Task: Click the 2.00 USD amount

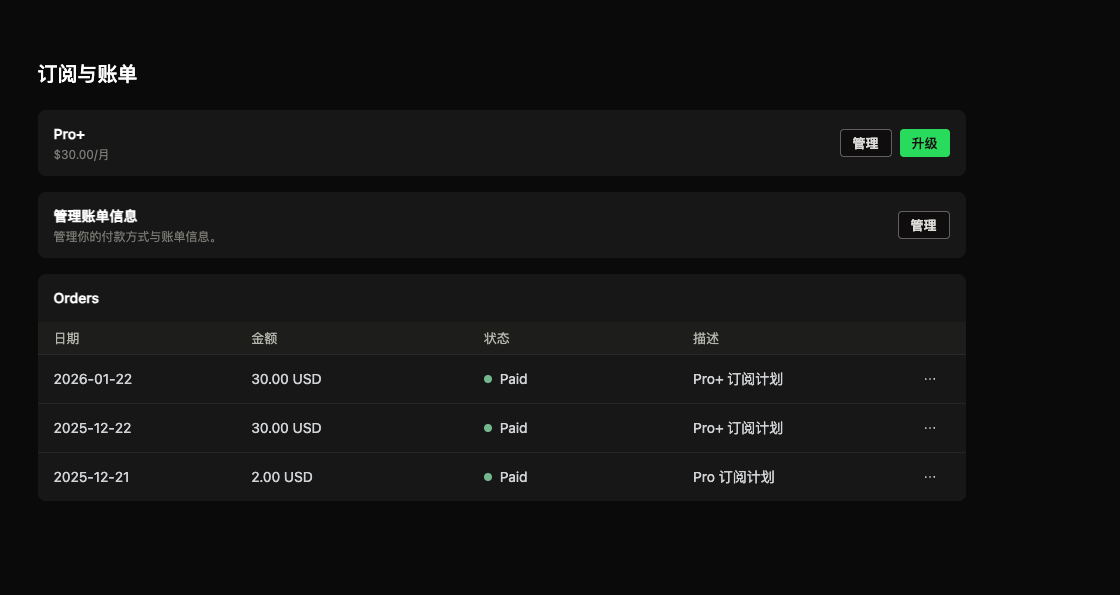Action: click(x=282, y=477)
